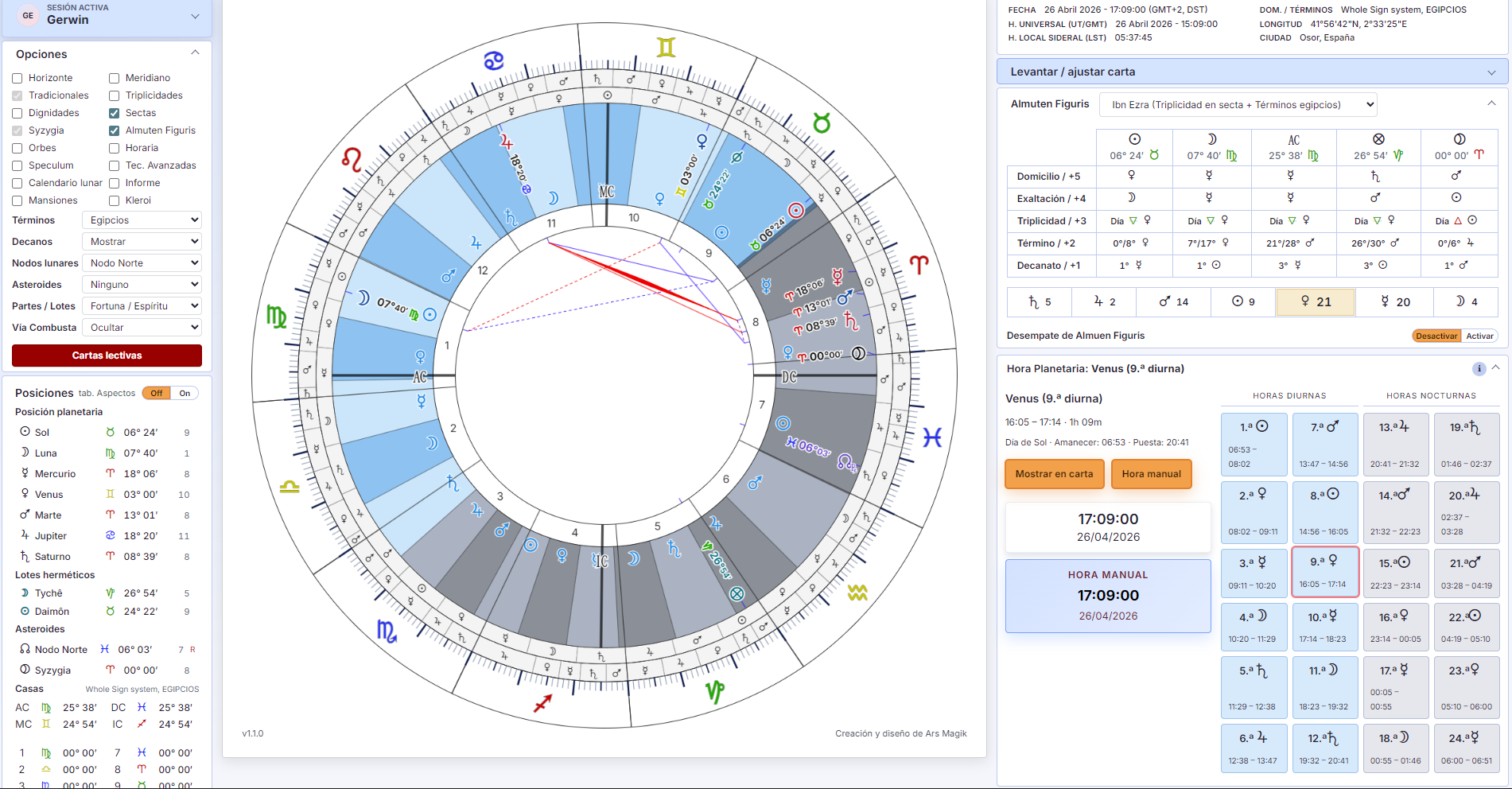Open the Partes / Lotes dropdown
The width and height of the screenshot is (1512, 789).
pyautogui.click(x=142, y=306)
